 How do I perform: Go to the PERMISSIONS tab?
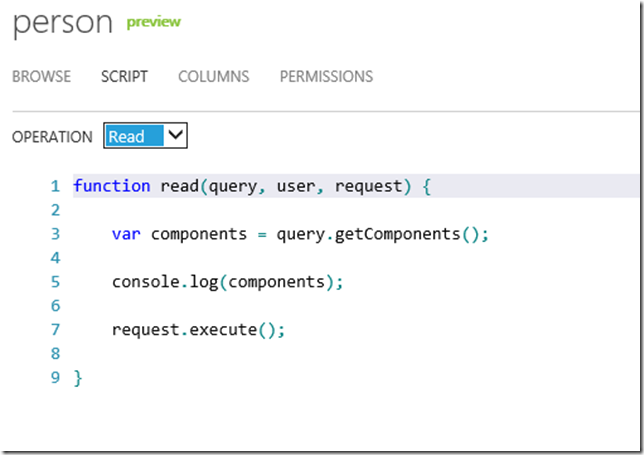point(327,76)
